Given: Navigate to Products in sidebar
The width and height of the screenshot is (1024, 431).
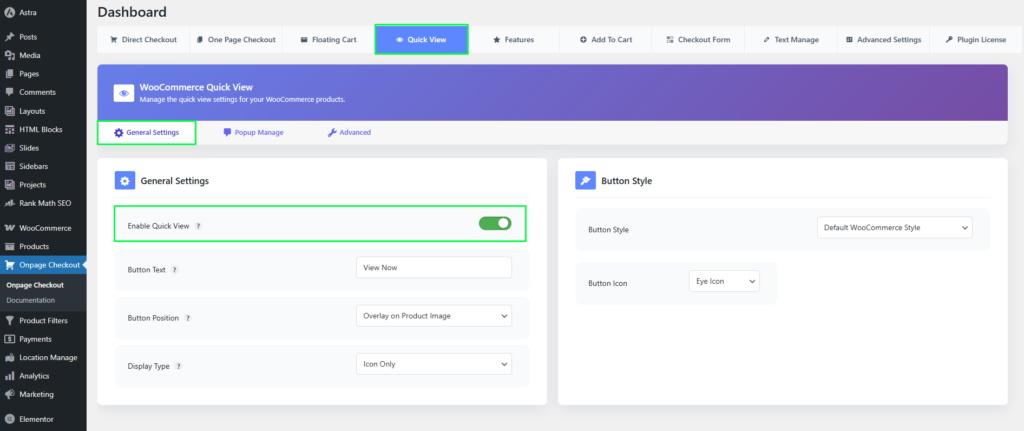Looking at the screenshot, I should [x=34, y=246].
